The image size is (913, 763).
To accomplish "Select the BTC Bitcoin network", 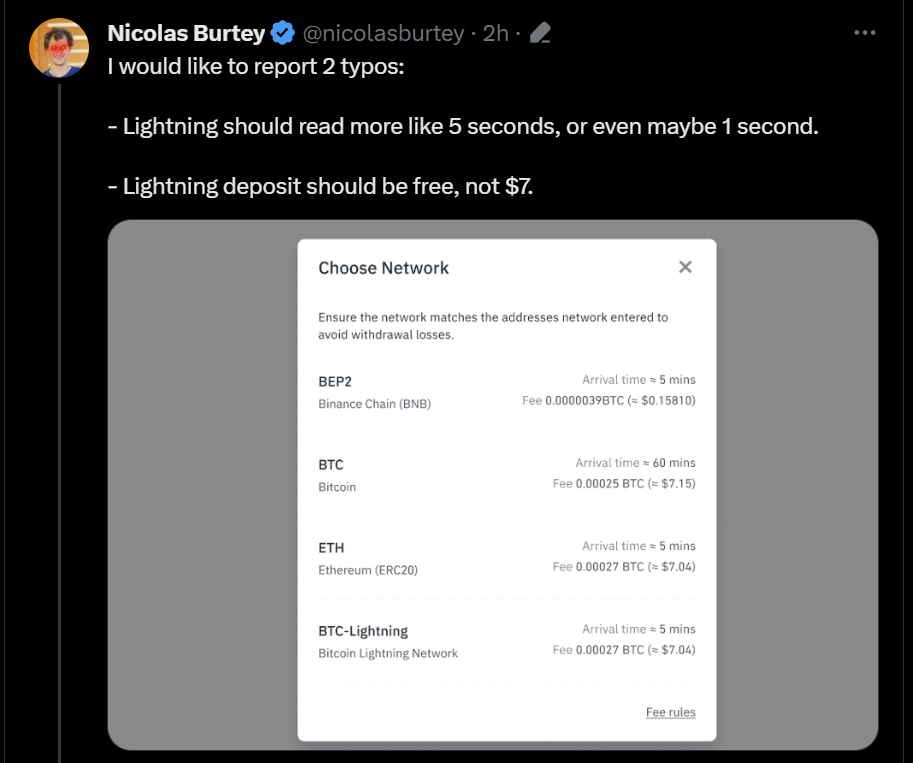I will pos(506,475).
